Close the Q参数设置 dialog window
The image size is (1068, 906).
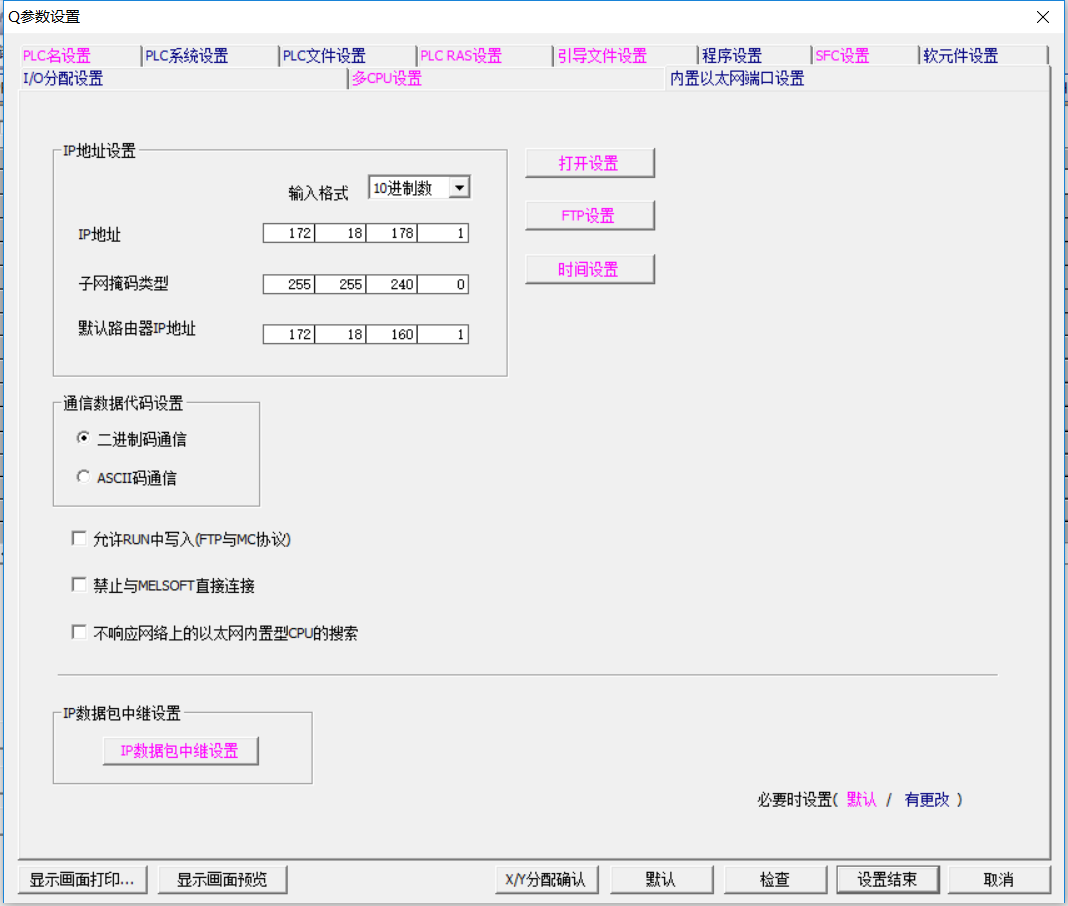point(1043,17)
